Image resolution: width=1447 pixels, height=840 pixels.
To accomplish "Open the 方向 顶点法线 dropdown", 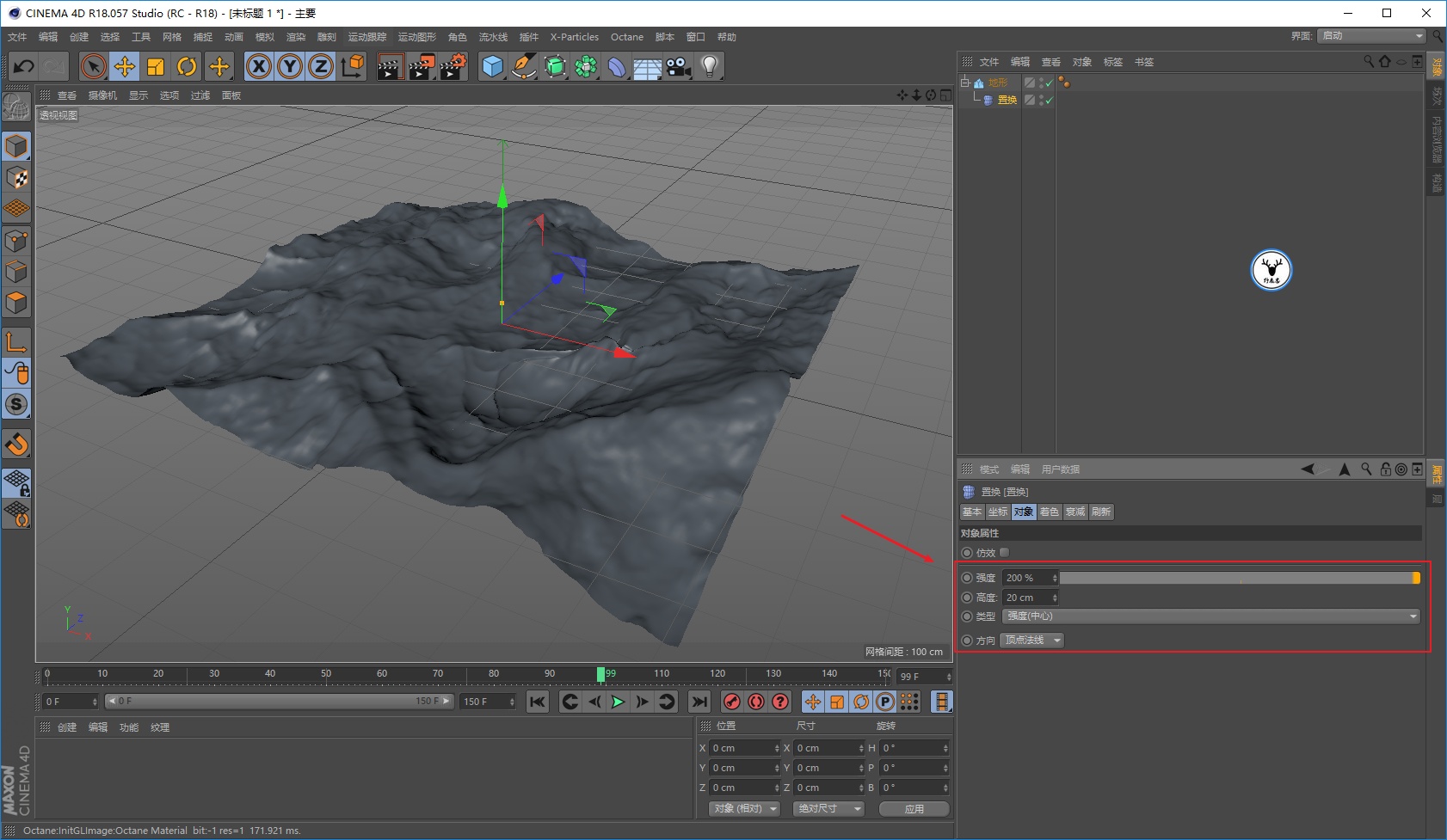I will click(x=1032, y=641).
